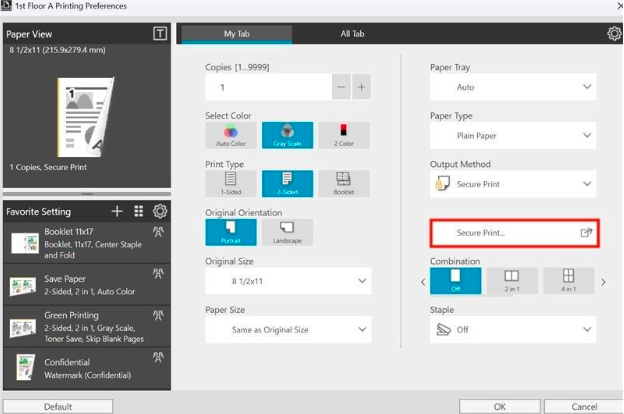Select Portrait orientation

point(231,232)
